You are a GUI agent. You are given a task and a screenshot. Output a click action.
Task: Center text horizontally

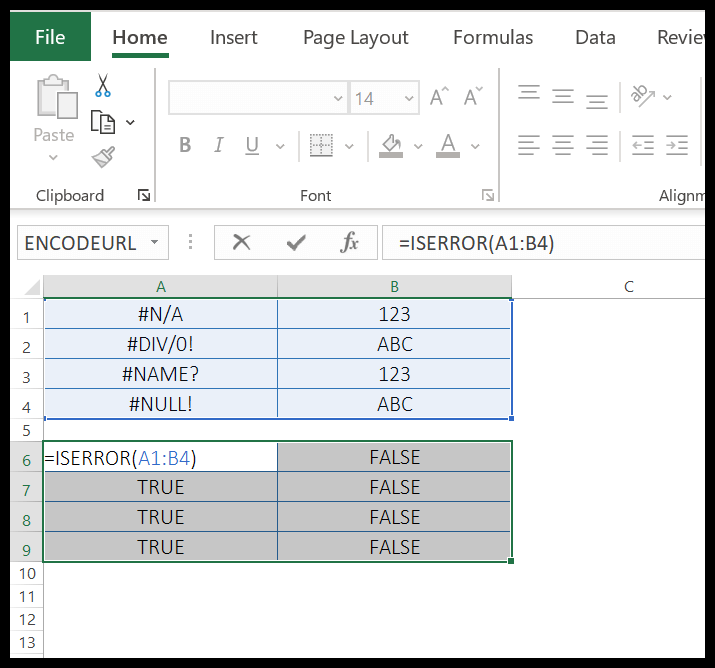pyautogui.click(x=563, y=145)
